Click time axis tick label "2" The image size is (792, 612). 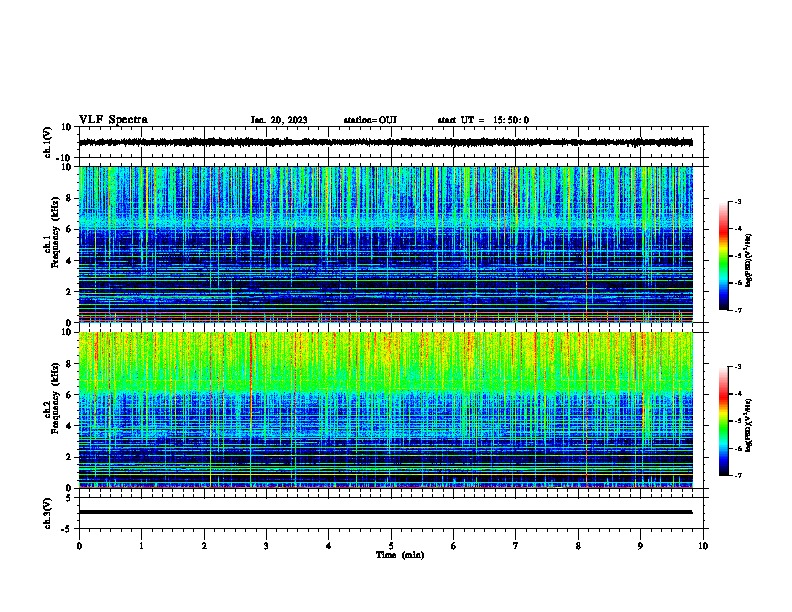[x=204, y=546]
